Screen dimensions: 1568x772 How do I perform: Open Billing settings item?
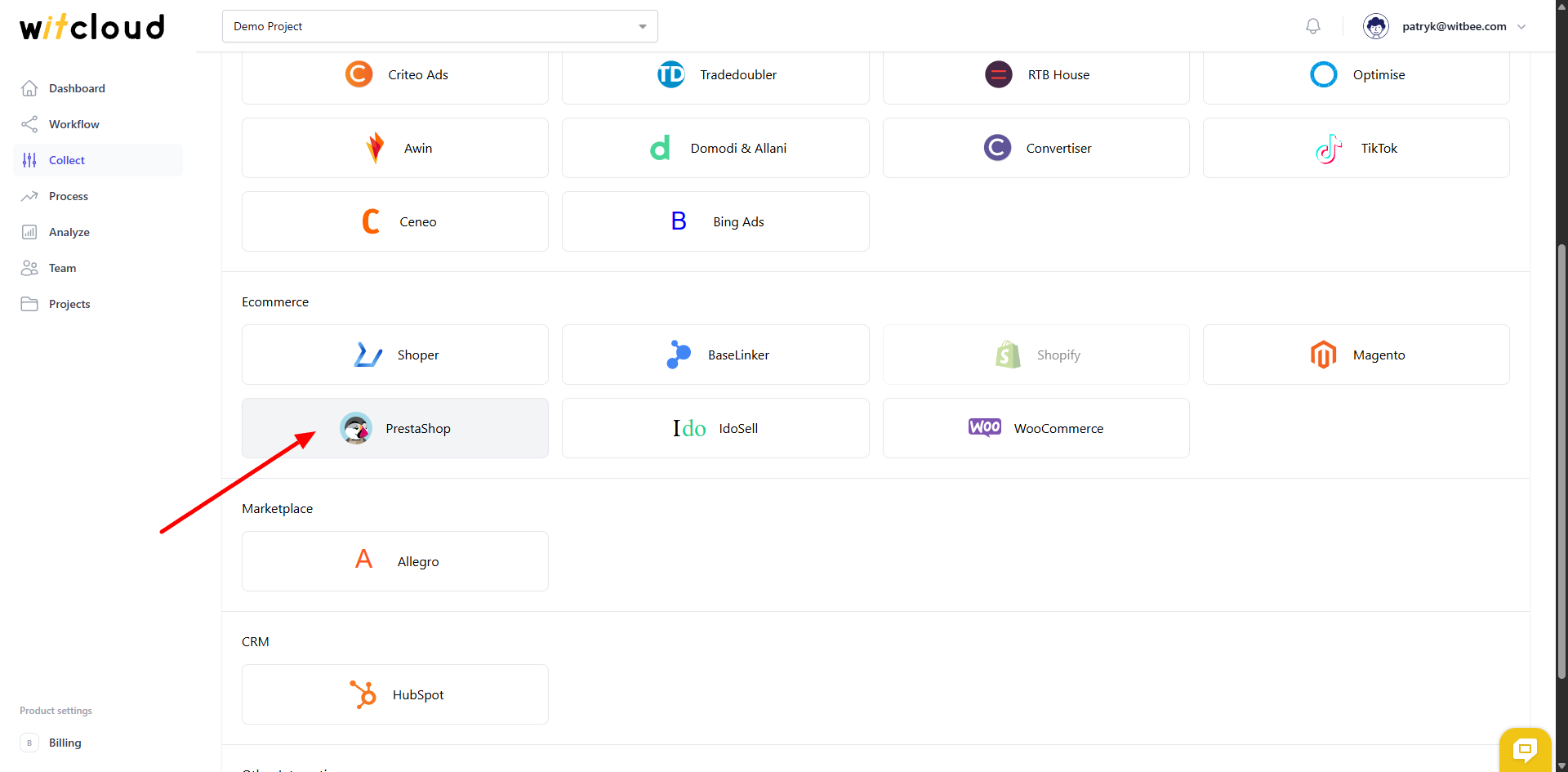[x=98, y=743]
